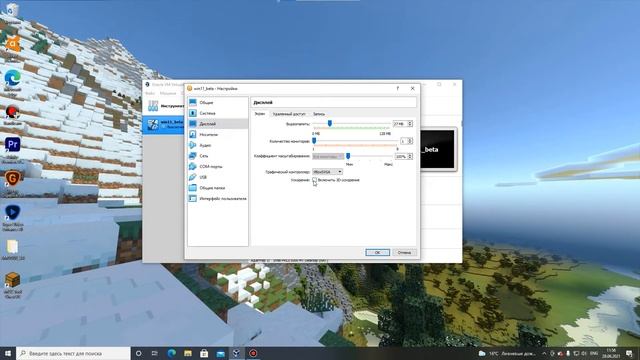Open the graphics controller dropdown
640x360 pixels.
(x=327, y=172)
